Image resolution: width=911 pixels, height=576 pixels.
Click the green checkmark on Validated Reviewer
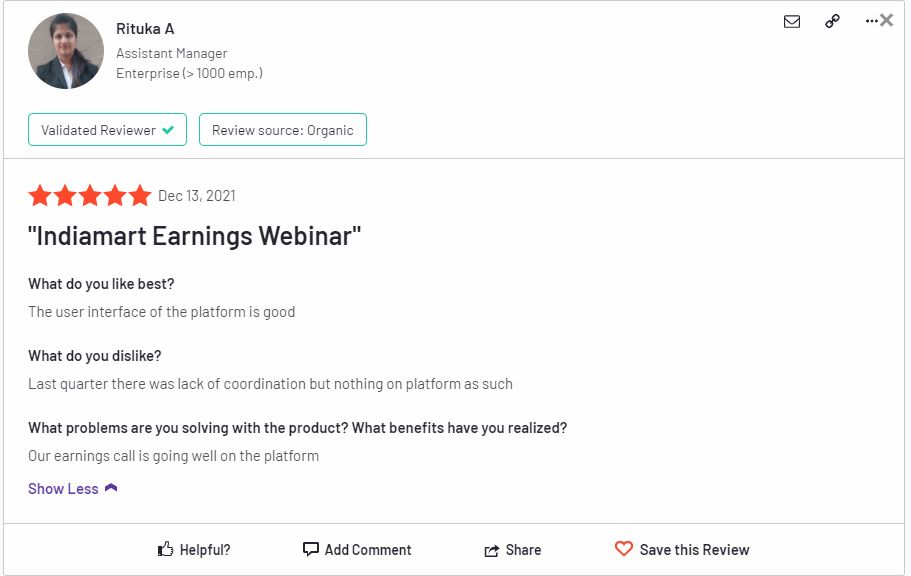(168, 130)
